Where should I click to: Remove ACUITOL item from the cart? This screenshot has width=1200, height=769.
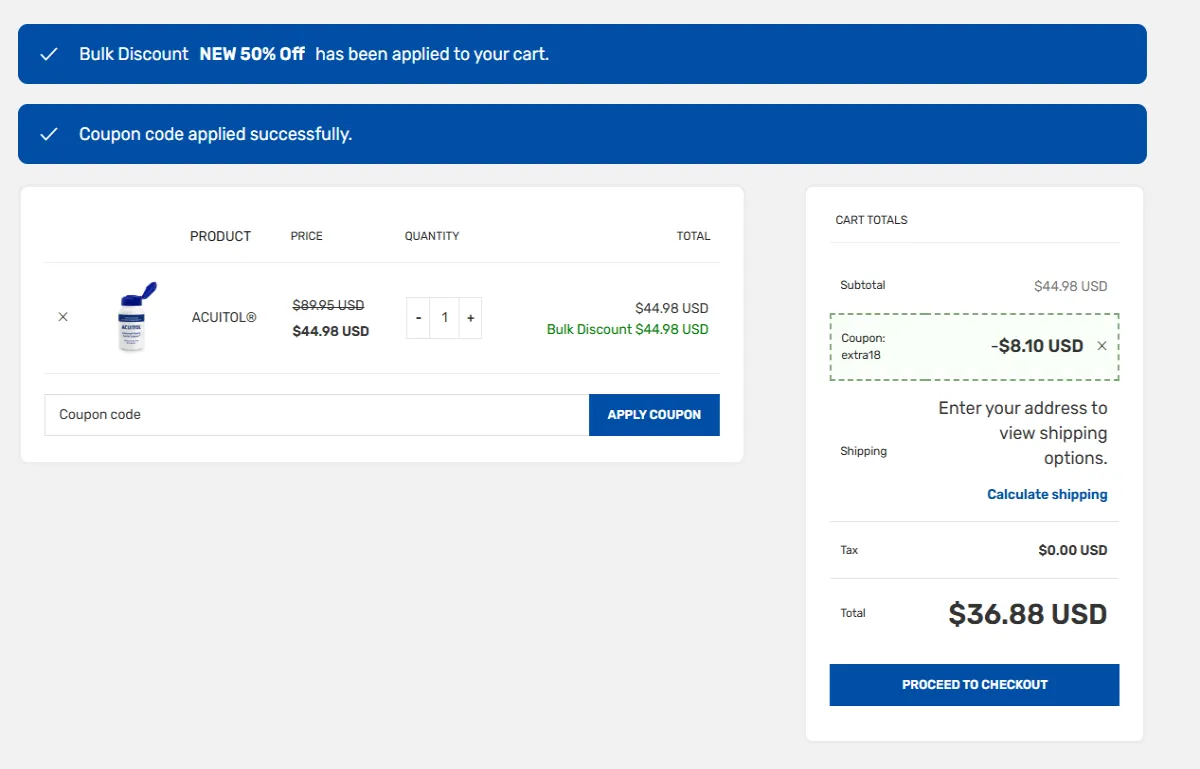coord(63,317)
